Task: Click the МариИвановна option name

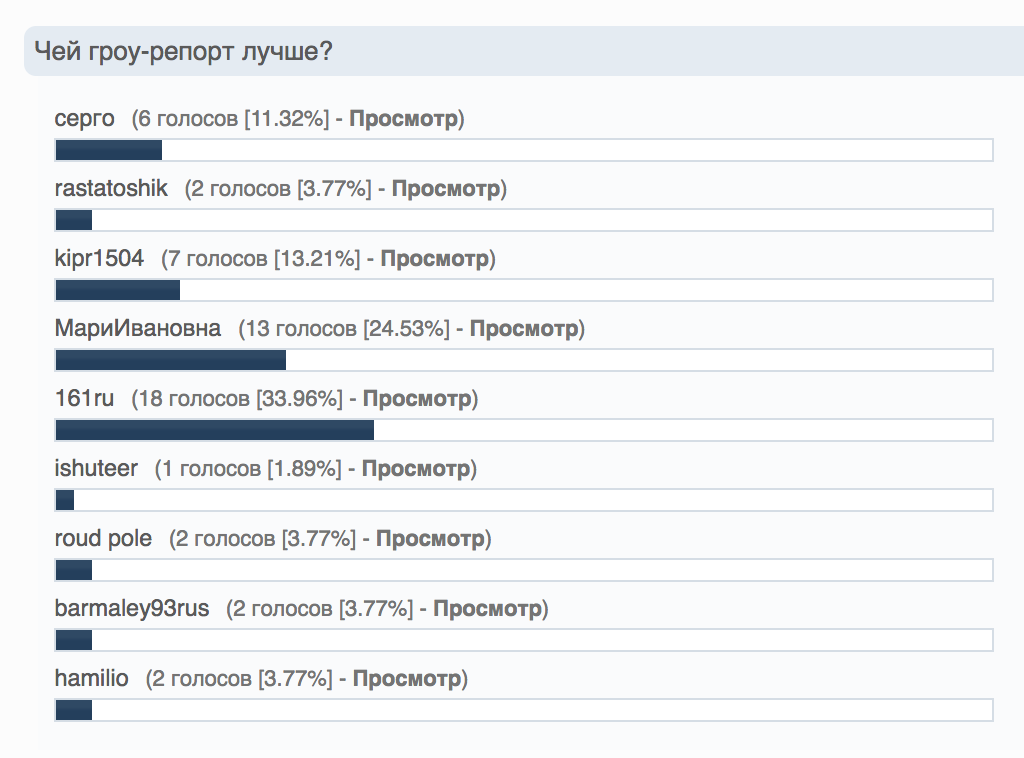Action: pos(138,328)
